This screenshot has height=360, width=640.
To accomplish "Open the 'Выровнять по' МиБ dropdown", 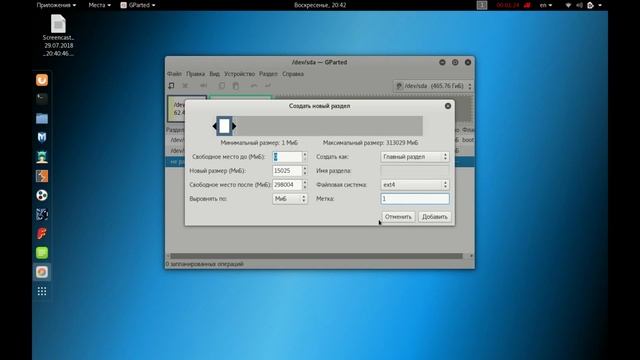I will point(290,199).
